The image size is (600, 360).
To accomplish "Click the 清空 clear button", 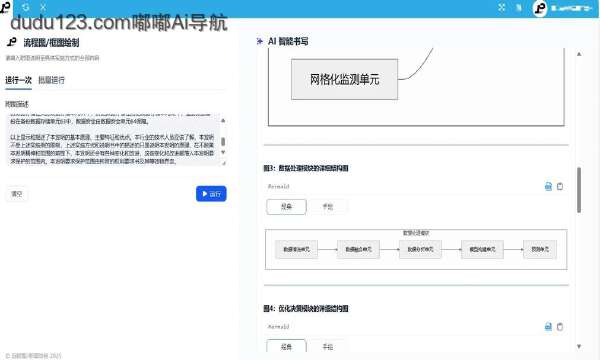I will click(x=17, y=194).
